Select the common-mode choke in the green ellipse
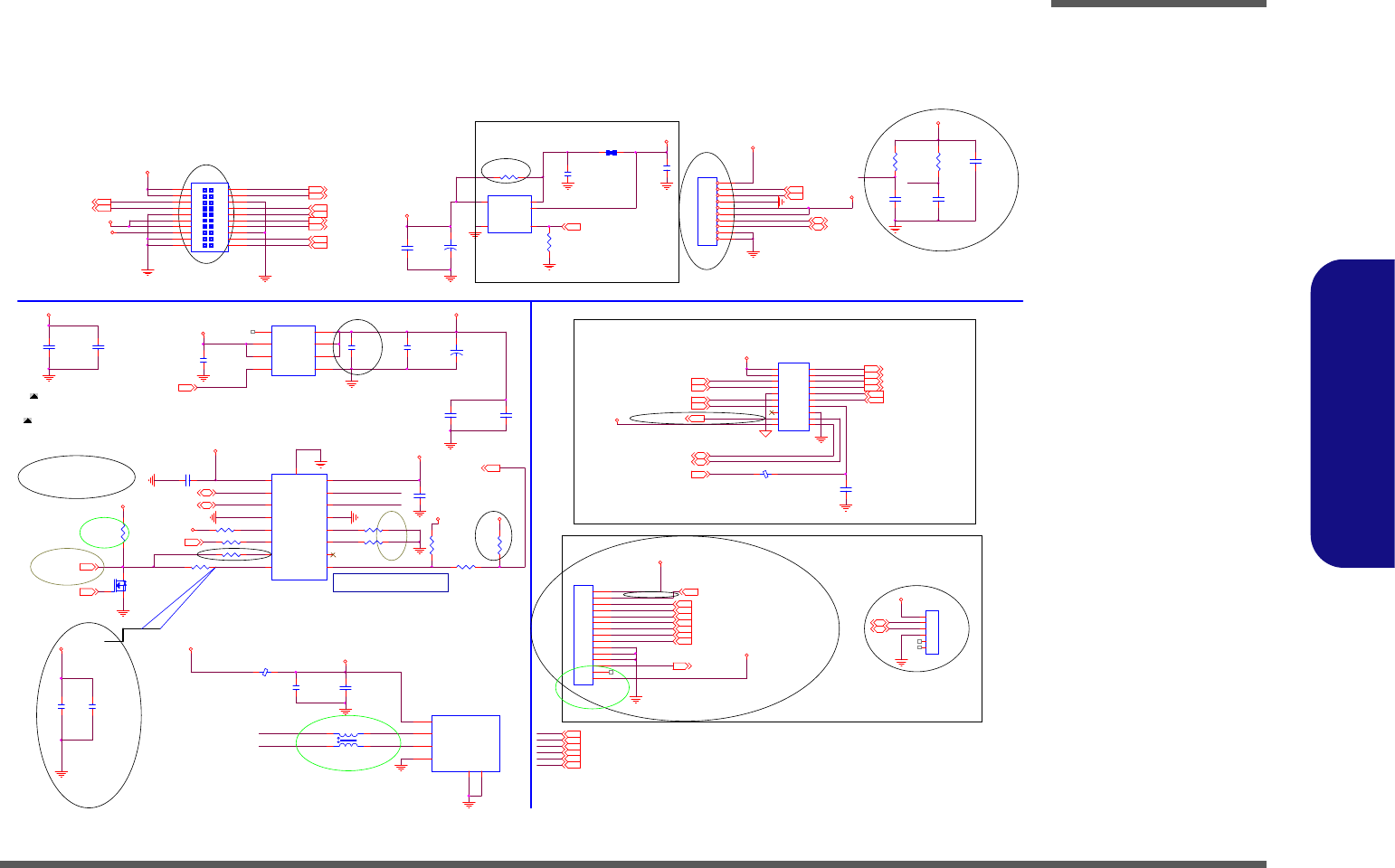Viewport: 1395px width, 868px height. click(347, 741)
